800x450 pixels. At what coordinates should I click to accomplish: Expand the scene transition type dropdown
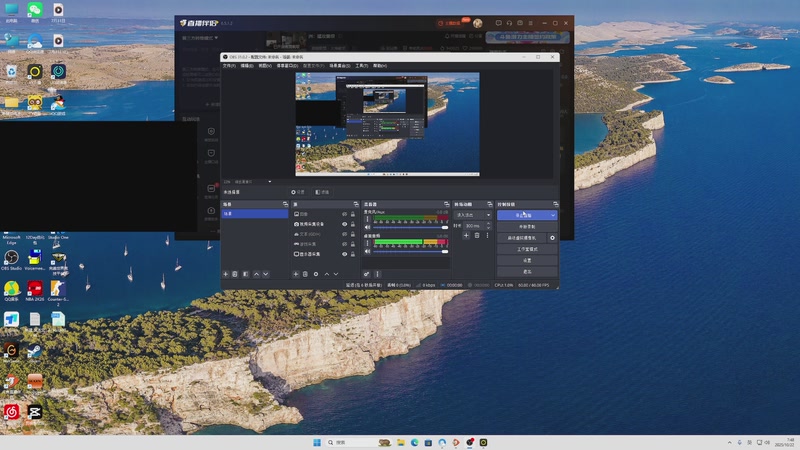488,214
